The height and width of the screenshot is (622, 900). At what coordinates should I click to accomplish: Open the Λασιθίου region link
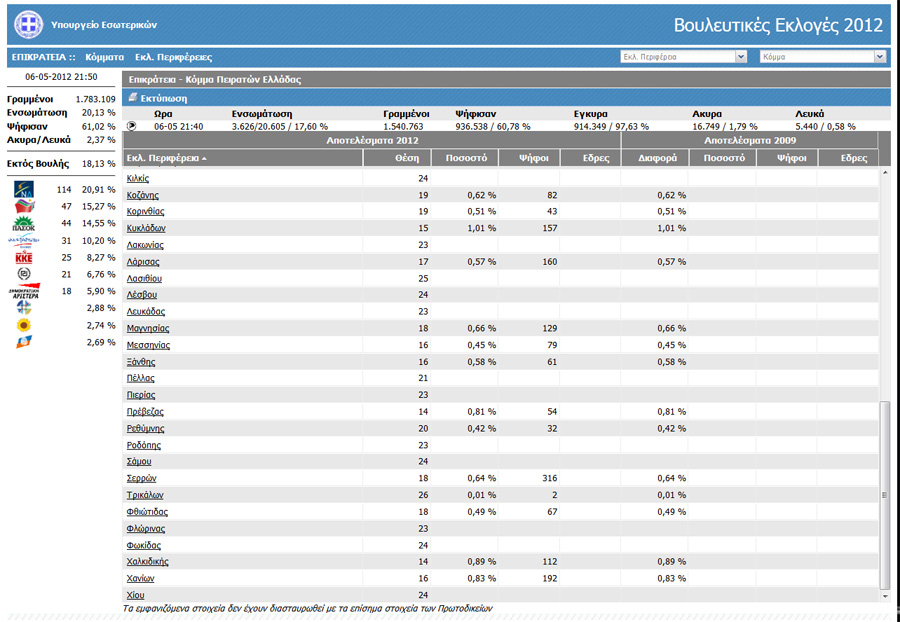(x=144, y=278)
